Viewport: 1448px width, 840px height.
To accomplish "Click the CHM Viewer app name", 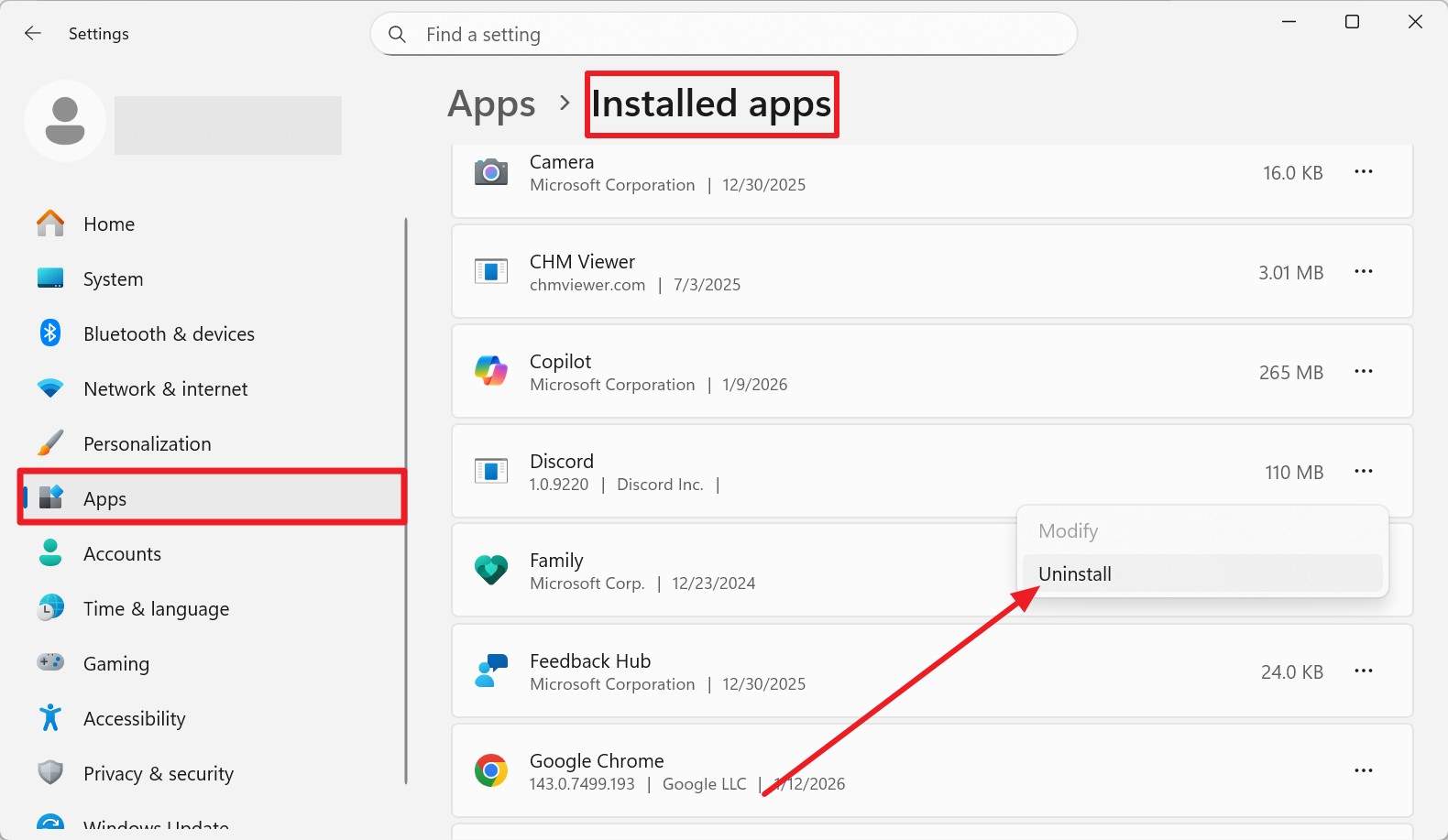I will coord(582,261).
